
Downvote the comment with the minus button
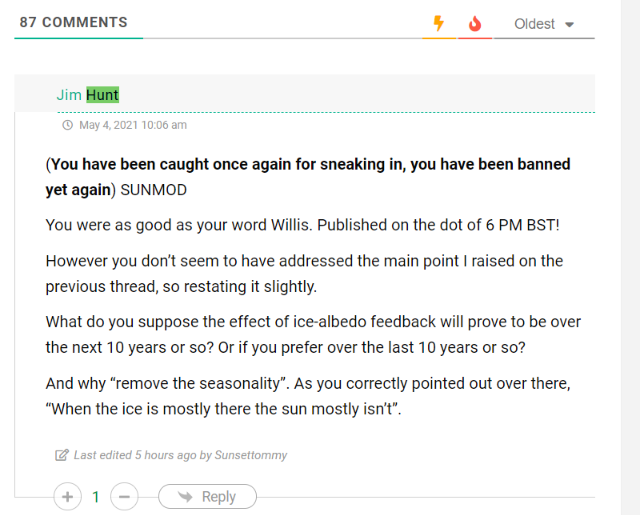124,497
